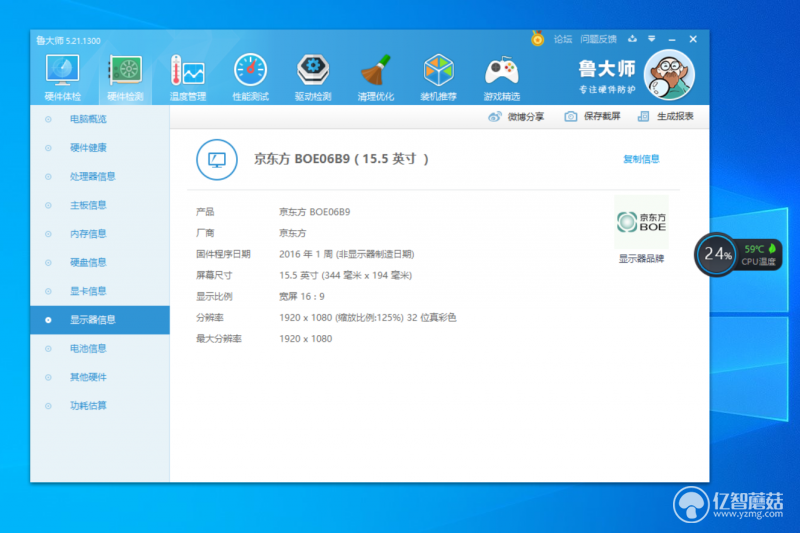
Task: Click the 保存截屏 button text
Action: (x=602, y=116)
